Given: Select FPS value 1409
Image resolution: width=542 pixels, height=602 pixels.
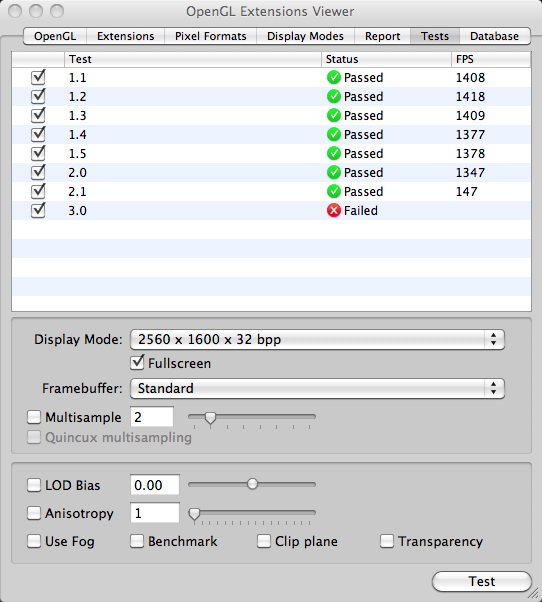Looking at the screenshot, I should click(470, 116).
